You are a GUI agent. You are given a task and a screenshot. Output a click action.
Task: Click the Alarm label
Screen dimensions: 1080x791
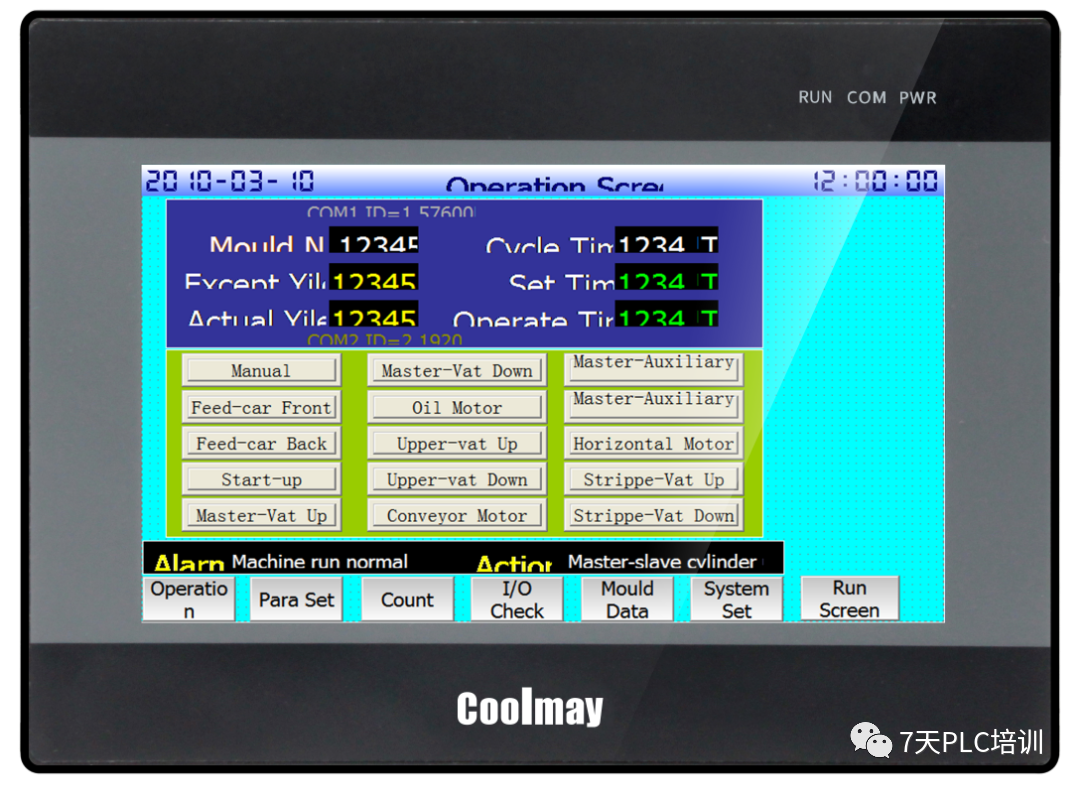189,563
